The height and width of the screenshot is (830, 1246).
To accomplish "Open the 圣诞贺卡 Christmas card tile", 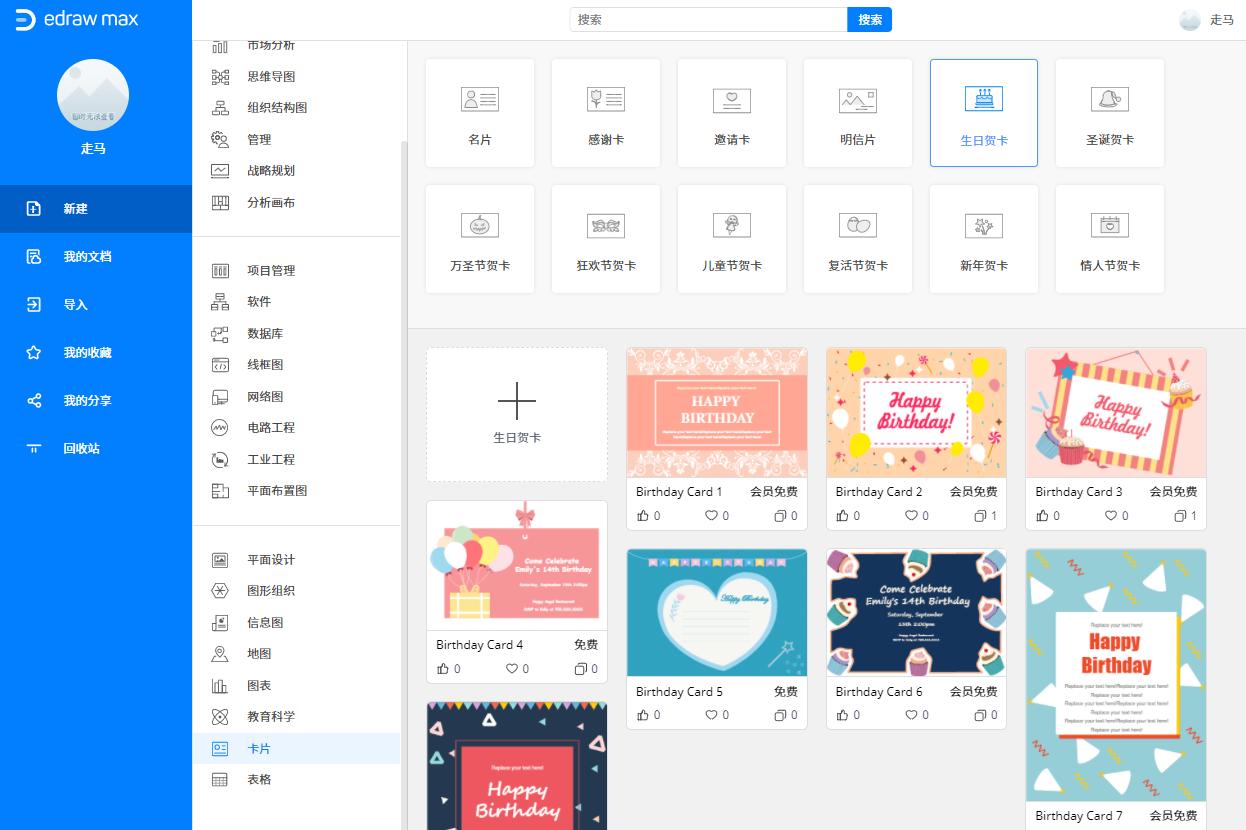I will pos(1110,112).
